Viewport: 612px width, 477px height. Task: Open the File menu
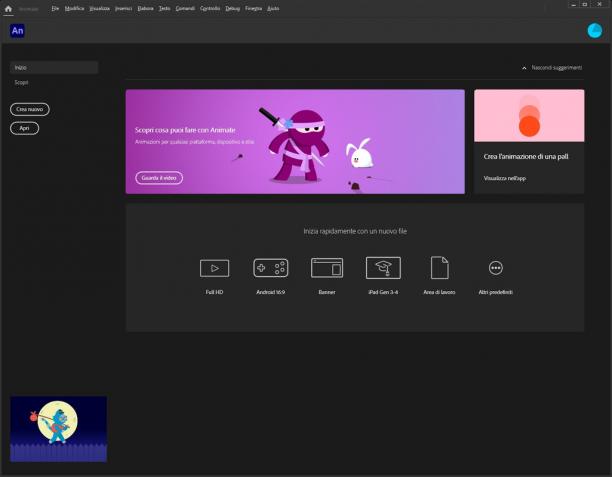(x=55, y=8)
